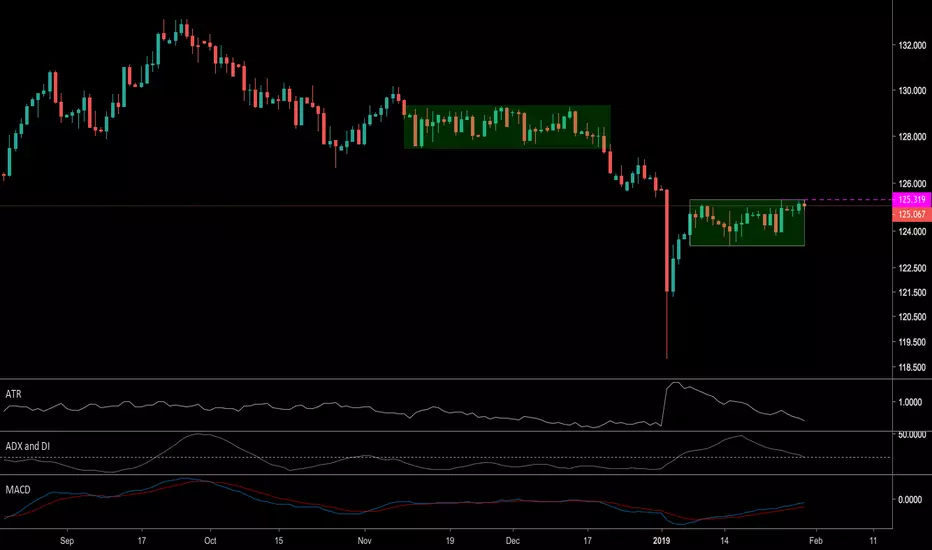Click the MACD 0.0000 scale value
Viewport: 932px width, 550px height.
click(910, 499)
